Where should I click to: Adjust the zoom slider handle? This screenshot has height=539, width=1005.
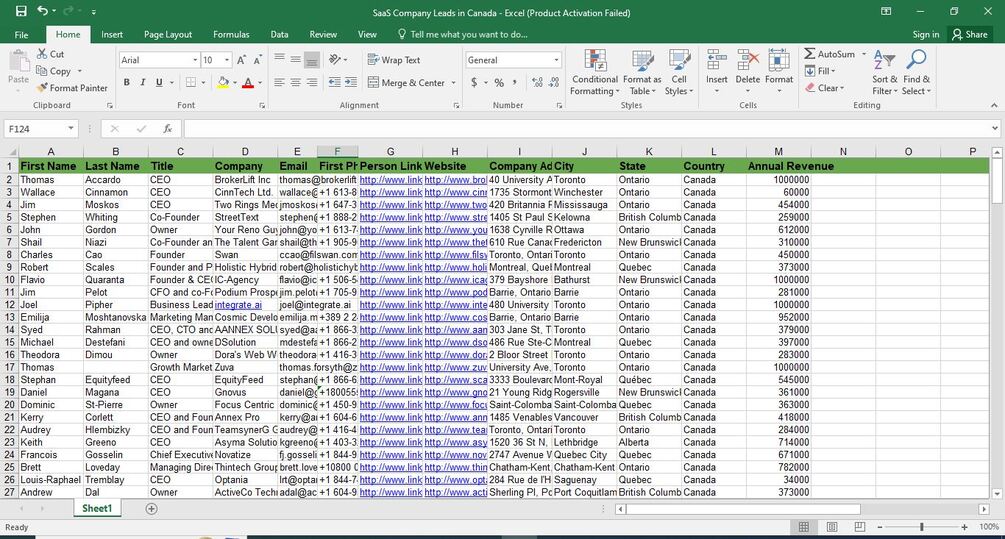[922, 527]
